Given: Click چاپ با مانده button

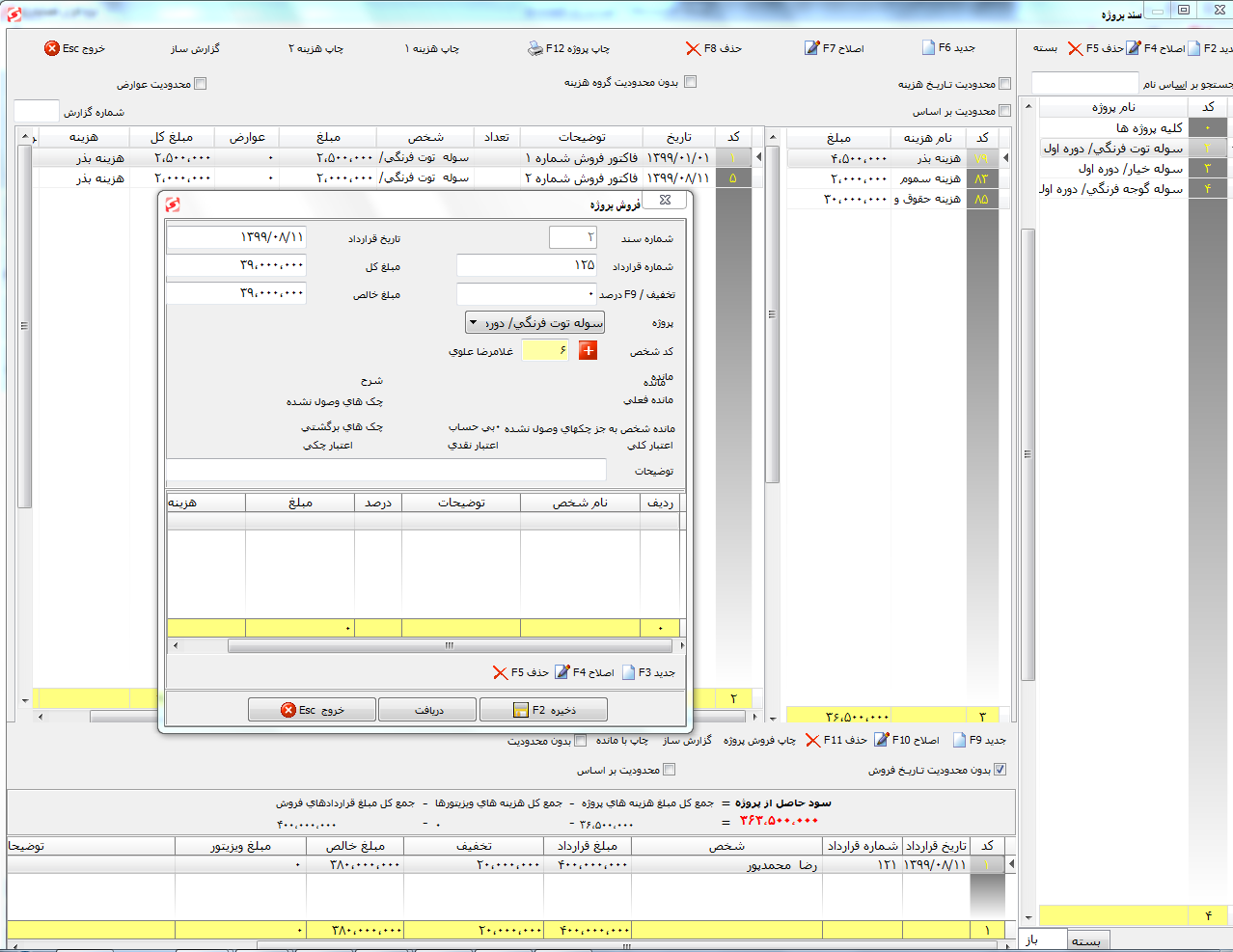Looking at the screenshot, I should [x=621, y=741].
